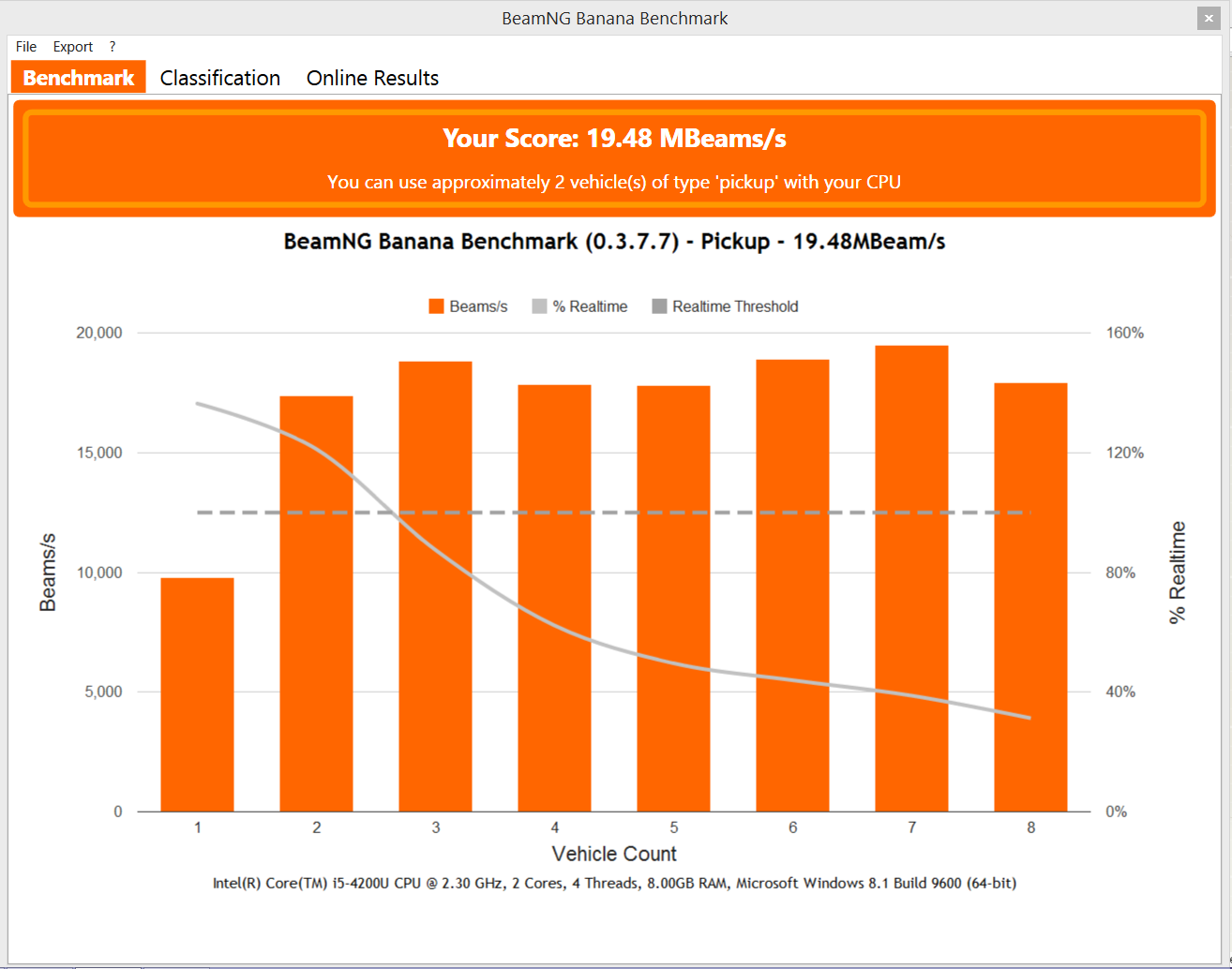Click the 10,000 label on the Beams/s axis
The image size is (1232, 969).
(x=99, y=573)
